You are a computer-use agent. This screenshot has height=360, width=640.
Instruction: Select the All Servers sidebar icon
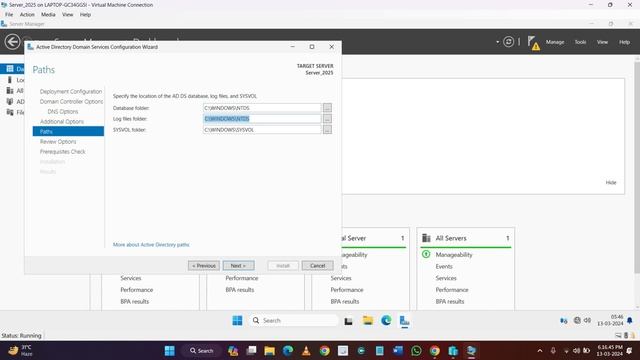pyautogui.click(x=10, y=91)
